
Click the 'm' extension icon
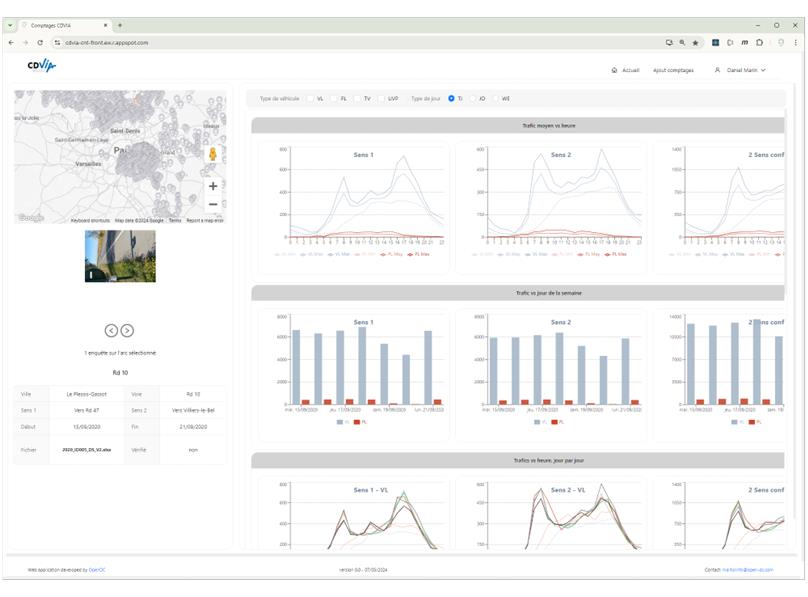pyautogui.click(x=745, y=43)
